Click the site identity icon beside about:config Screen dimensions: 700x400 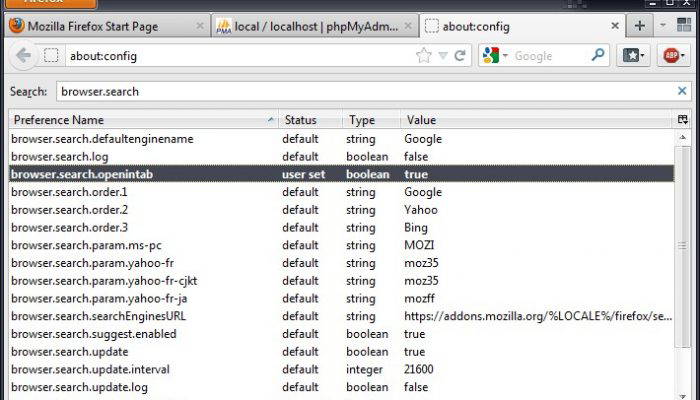[51, 56]
